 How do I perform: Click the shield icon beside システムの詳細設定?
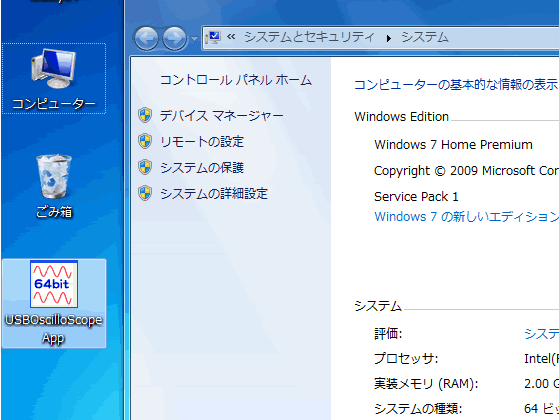pyautogui.click(x=145, y=193)
